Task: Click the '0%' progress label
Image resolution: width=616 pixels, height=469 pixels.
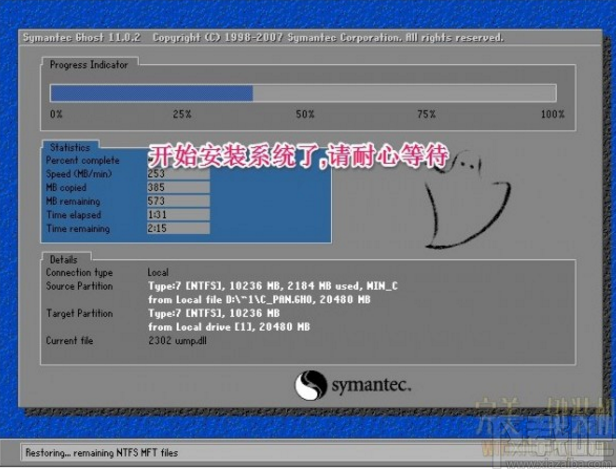Action: tap(56, 114)
